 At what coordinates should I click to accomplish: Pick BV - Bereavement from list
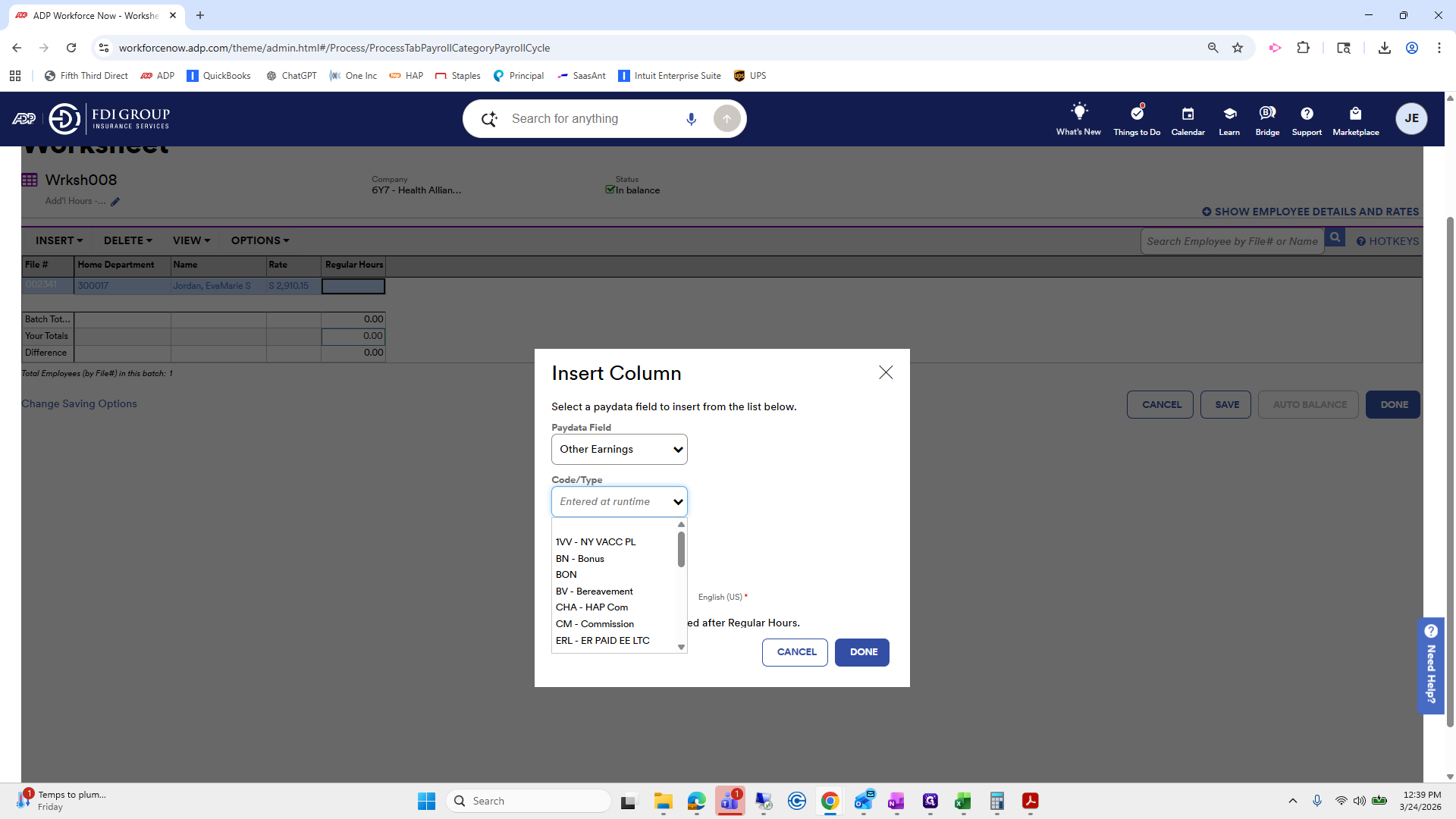pyautogui.click(x=594, y=591)
